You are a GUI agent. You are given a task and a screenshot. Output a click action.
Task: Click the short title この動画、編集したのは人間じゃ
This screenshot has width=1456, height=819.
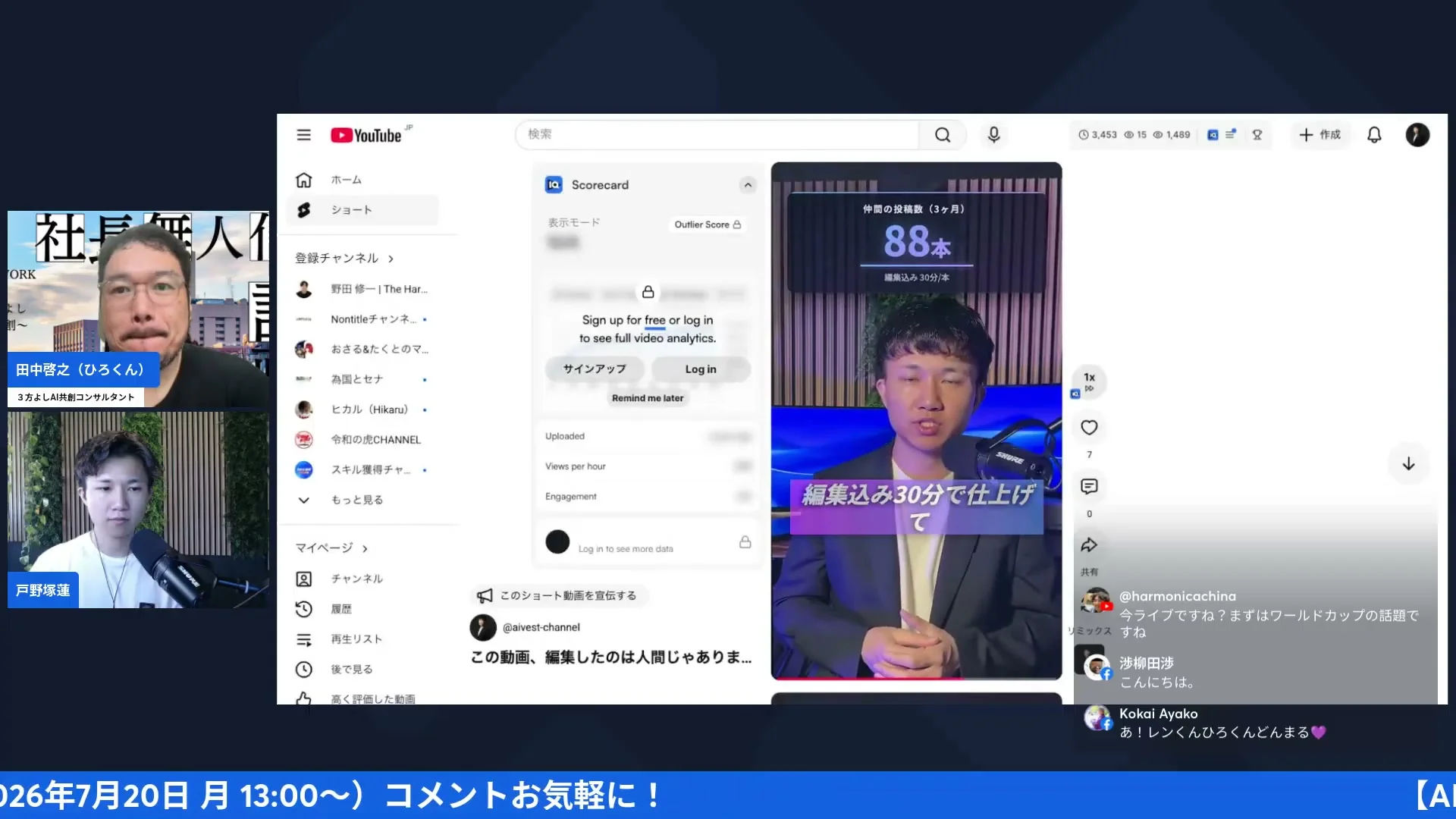click(x=611, y=657)
